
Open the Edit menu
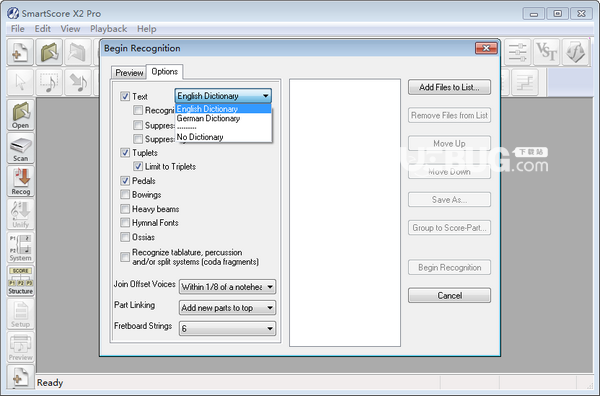coord(42,29)
